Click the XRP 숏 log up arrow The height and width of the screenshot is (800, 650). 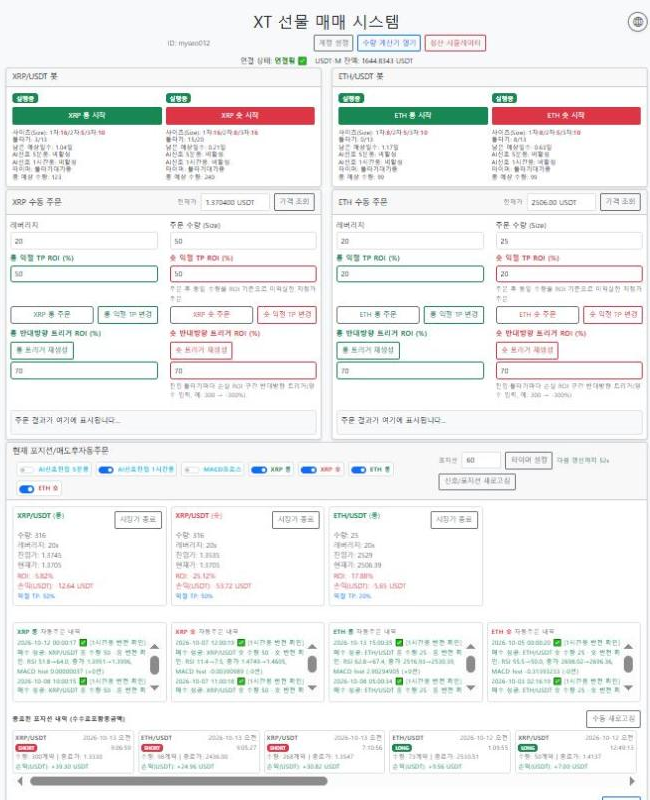coord(312,646)
